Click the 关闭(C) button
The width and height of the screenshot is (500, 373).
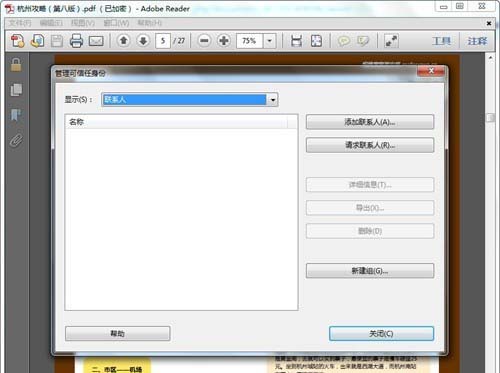tap(381, 333)
